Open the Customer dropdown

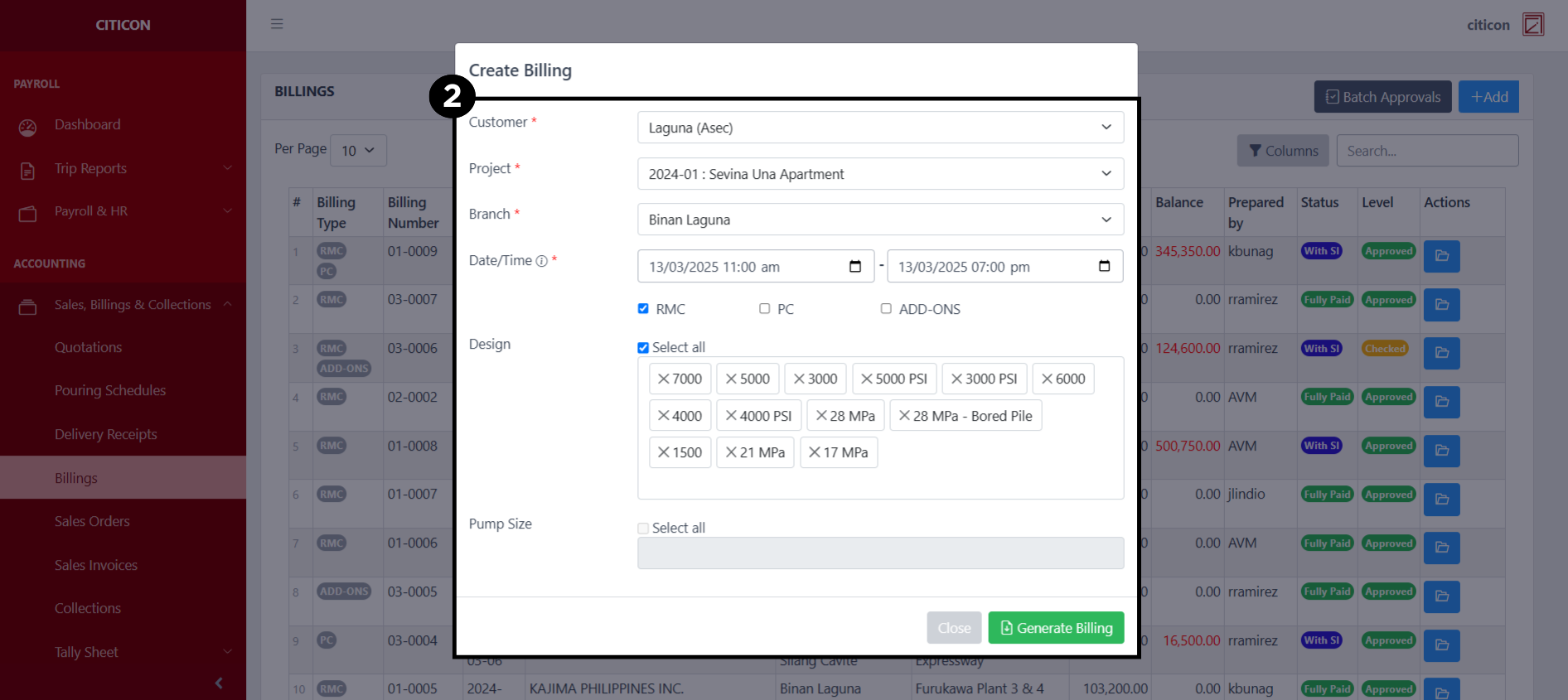coord(880,128)
